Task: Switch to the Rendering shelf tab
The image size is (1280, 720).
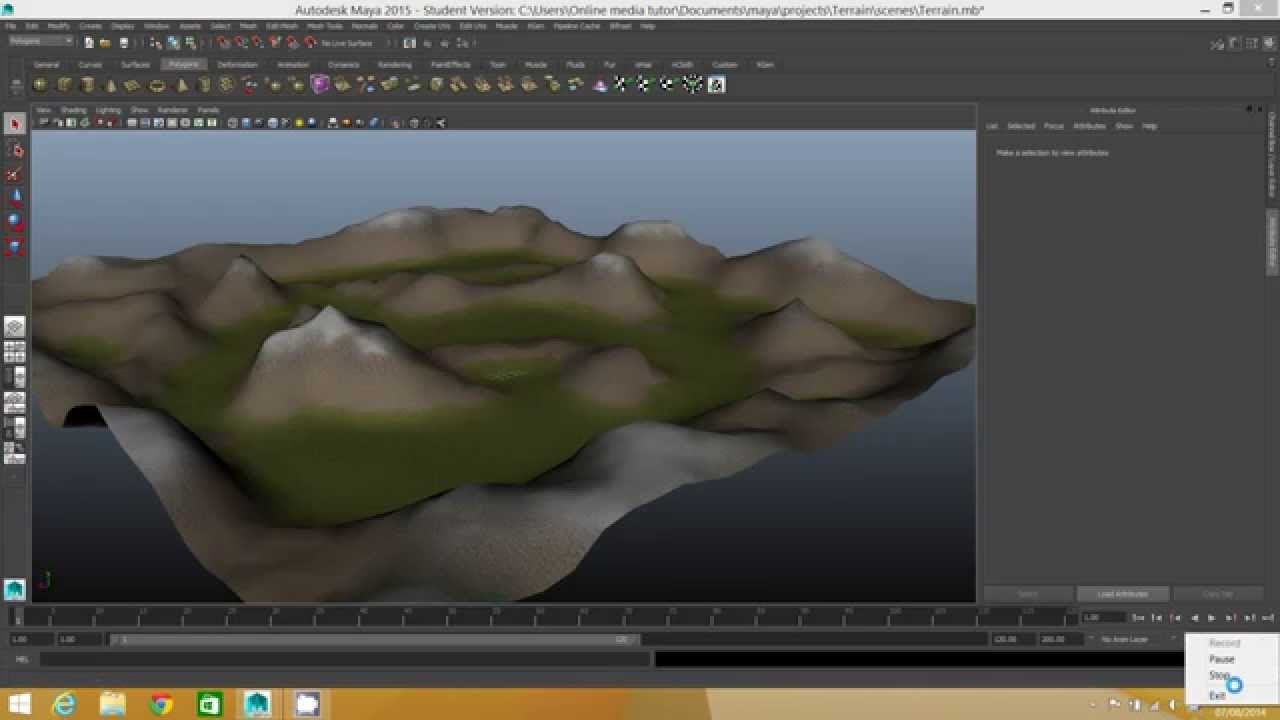Action: pyautogui.click(x=394, y=64)
